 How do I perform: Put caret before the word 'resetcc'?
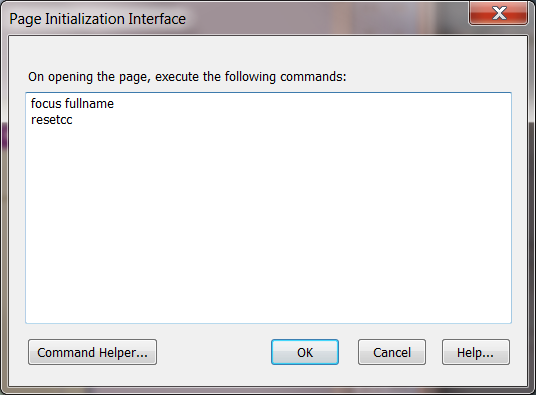[x=31, y=120]
